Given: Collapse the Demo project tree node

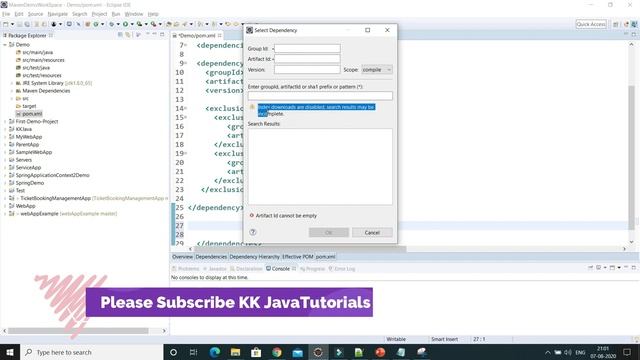Looking at the screenshot, I should 5,44.
